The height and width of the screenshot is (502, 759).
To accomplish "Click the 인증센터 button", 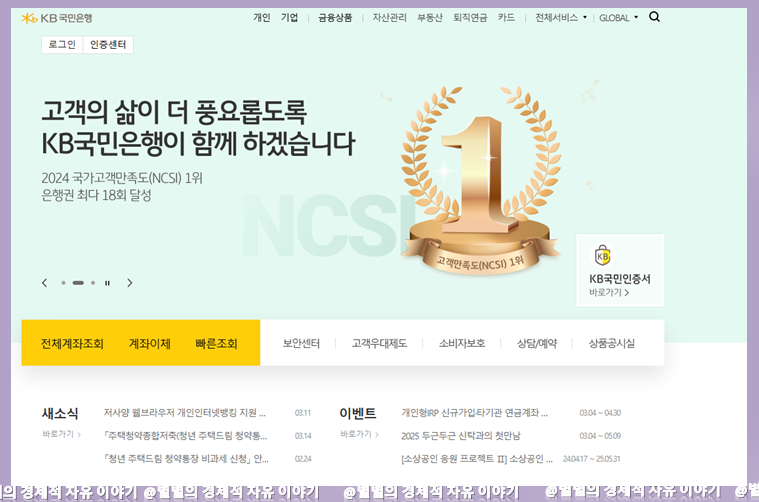I will tap(108, 45).
